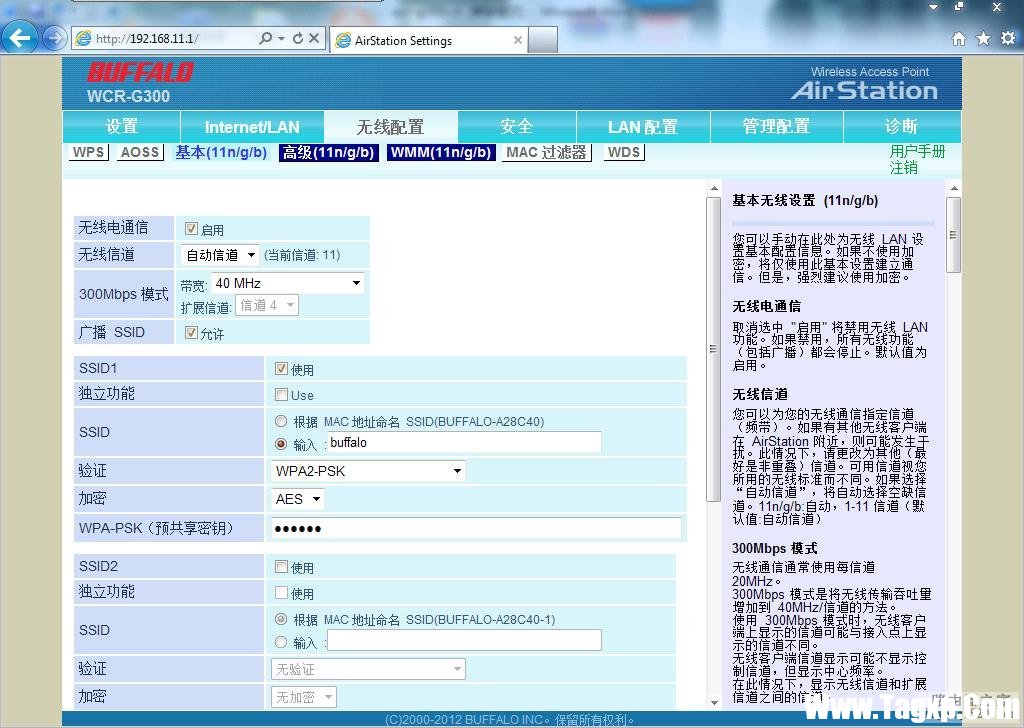Open SSID2 验证 无验证 dropdown

(368, 669)
